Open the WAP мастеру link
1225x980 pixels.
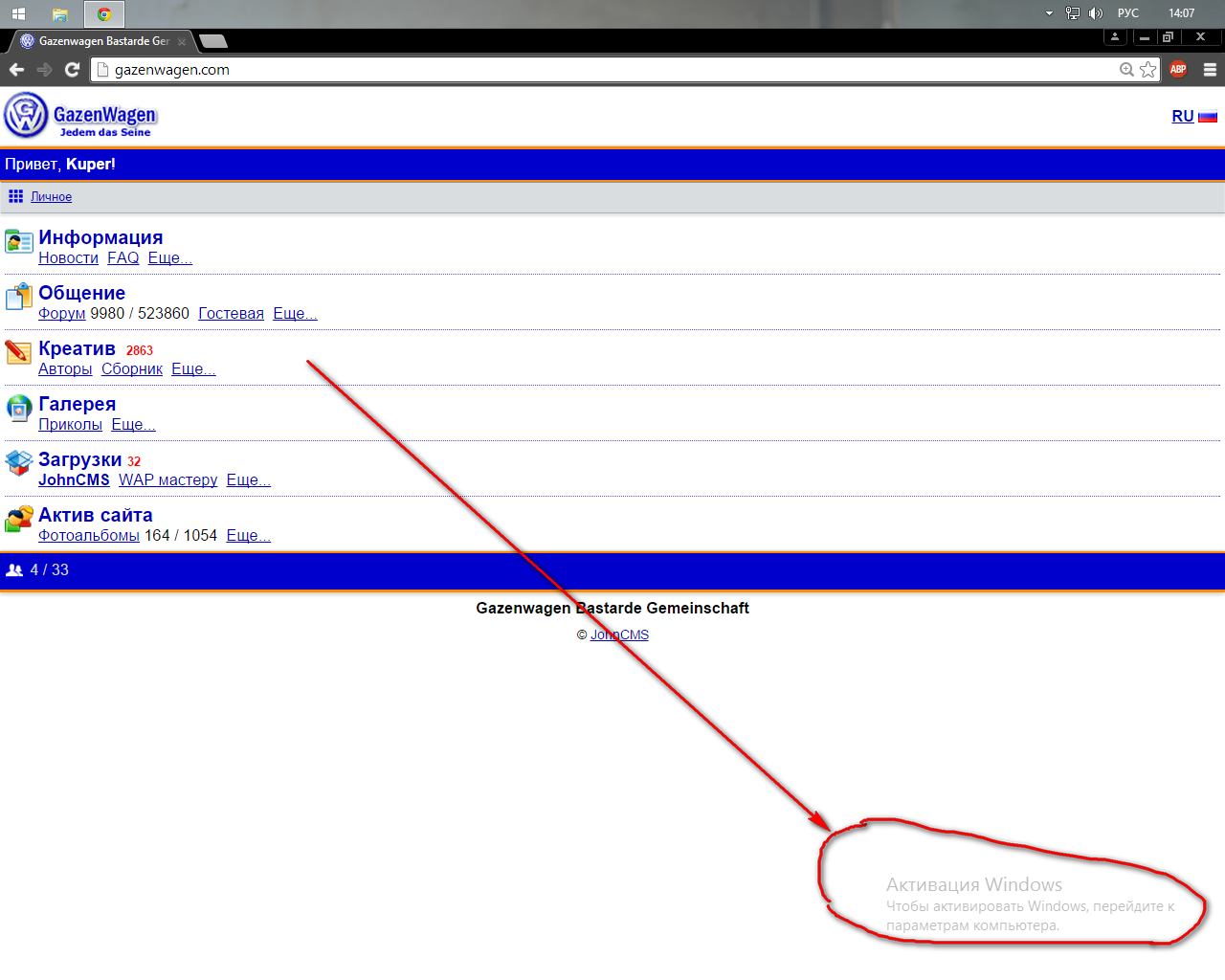[167, 479]
